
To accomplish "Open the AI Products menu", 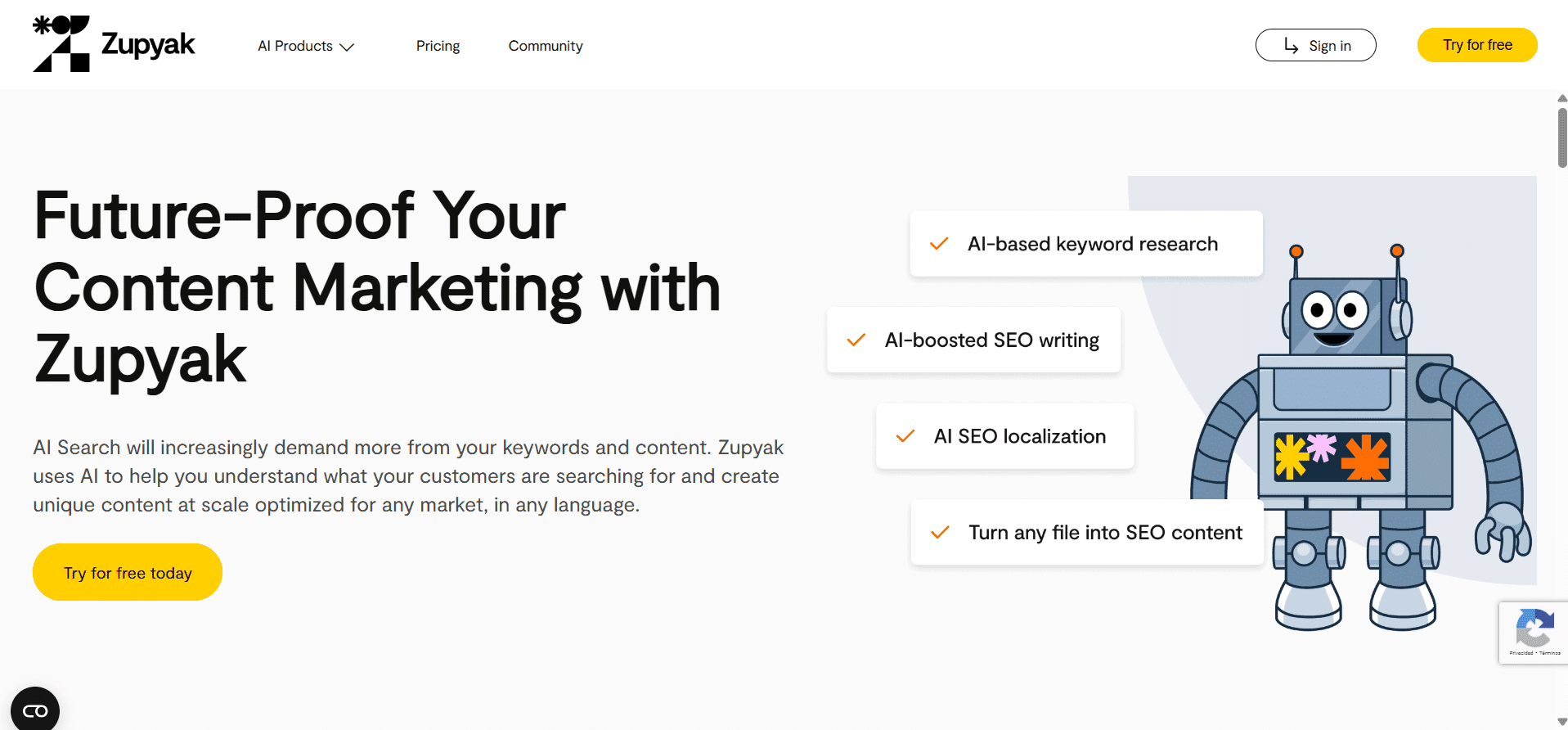I will pos(295,46).
